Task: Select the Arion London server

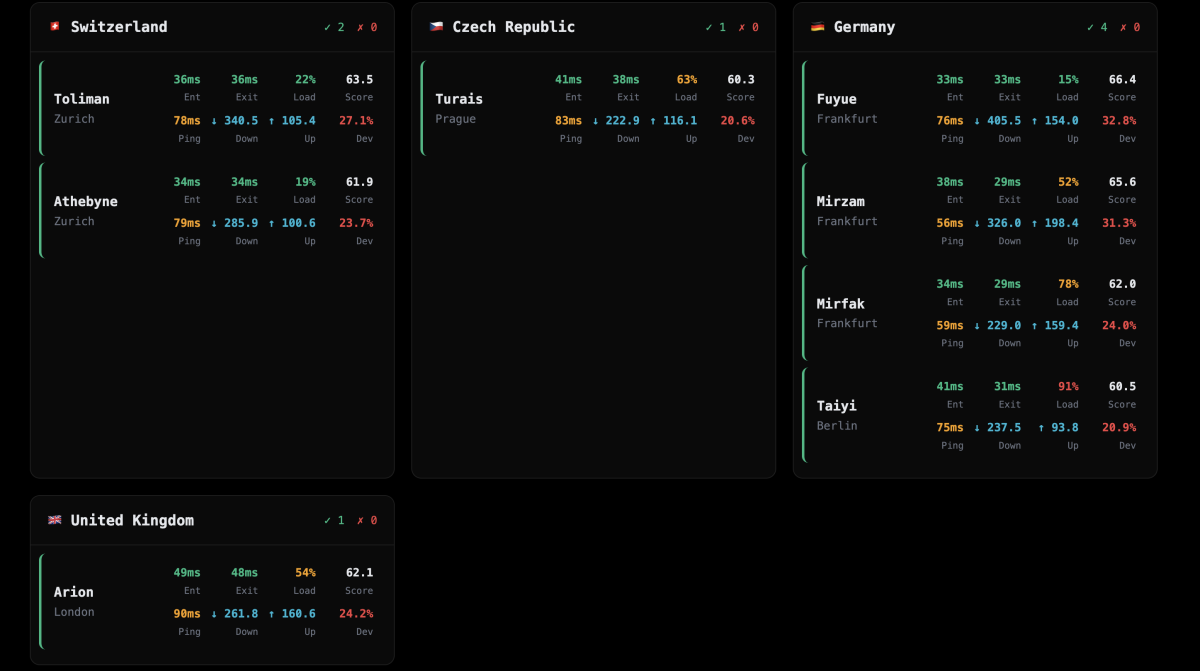Action: pos(74,592)
